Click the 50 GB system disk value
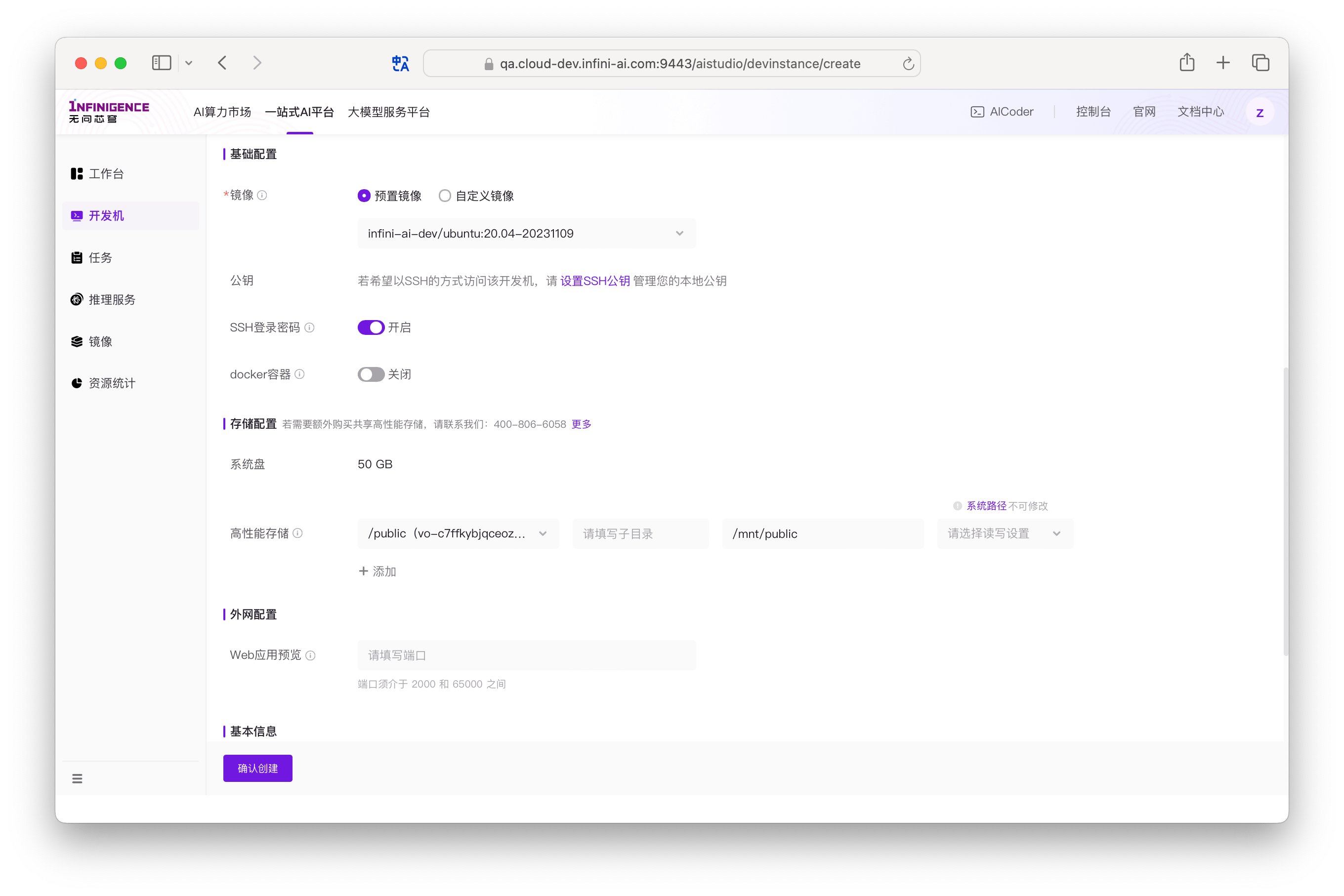The width and height of the screenshot is (1344, 896). coord(375,464)
